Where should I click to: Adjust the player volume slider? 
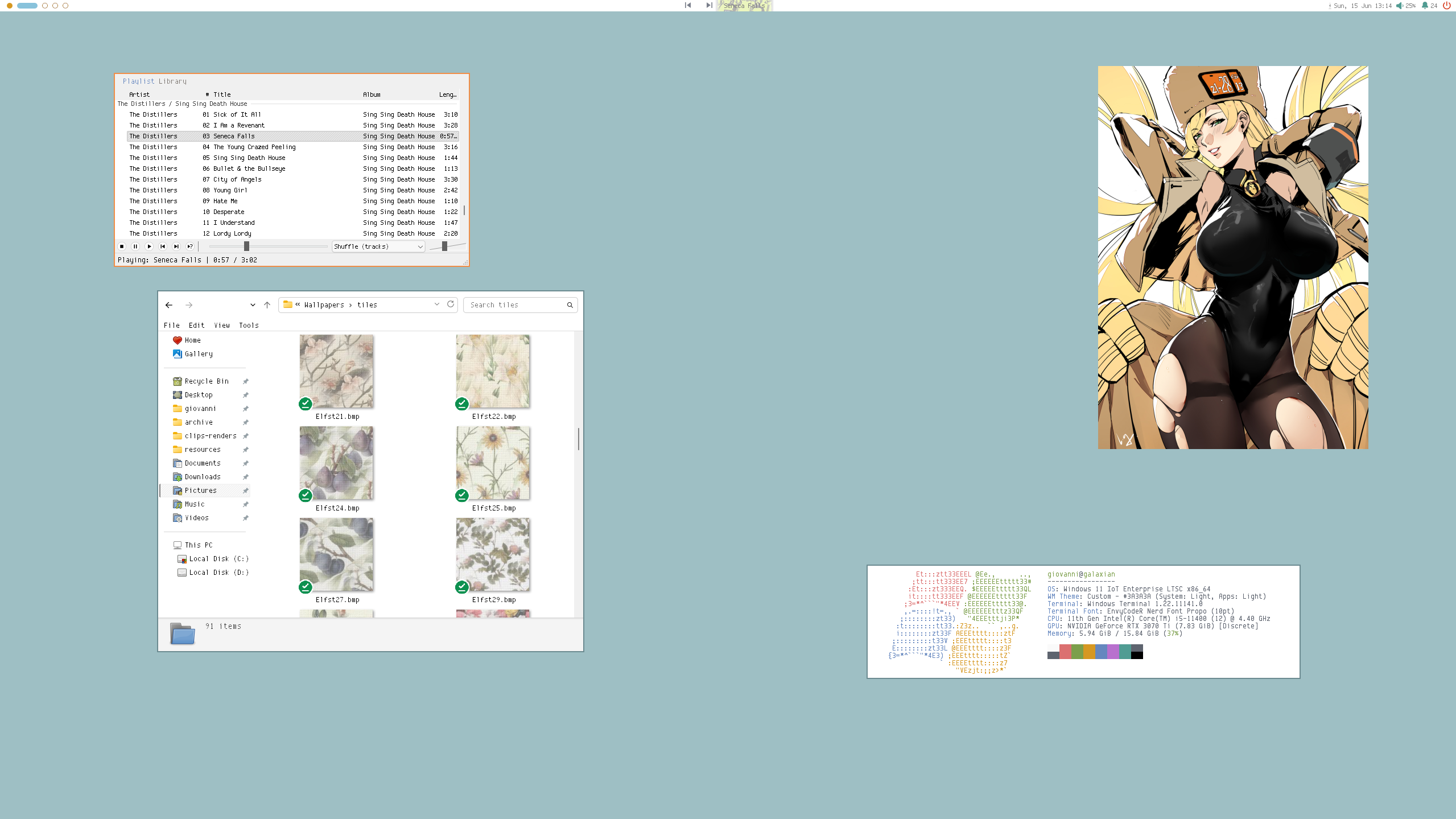pyautogui.click(x=447, y=246)
